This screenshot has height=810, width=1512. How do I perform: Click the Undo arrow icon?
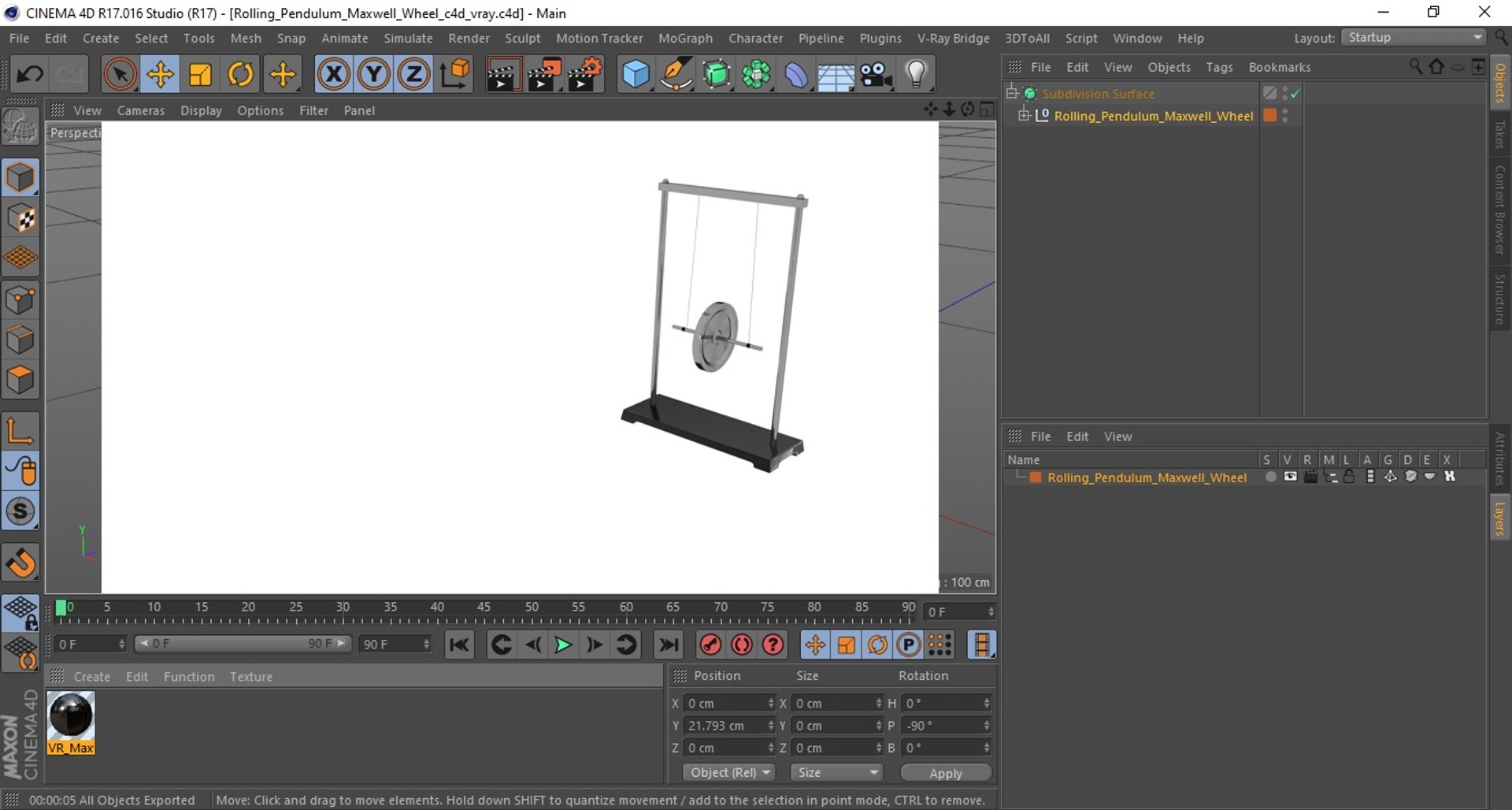[30, 75]
